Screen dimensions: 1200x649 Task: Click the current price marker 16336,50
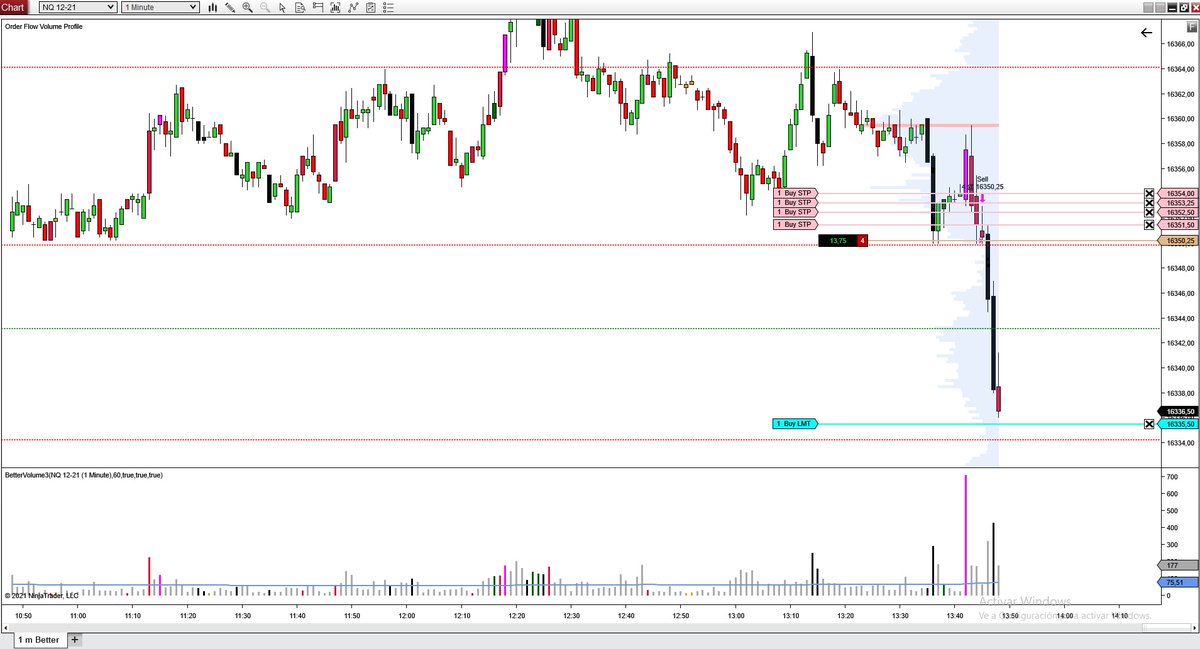click(1176, 411)
